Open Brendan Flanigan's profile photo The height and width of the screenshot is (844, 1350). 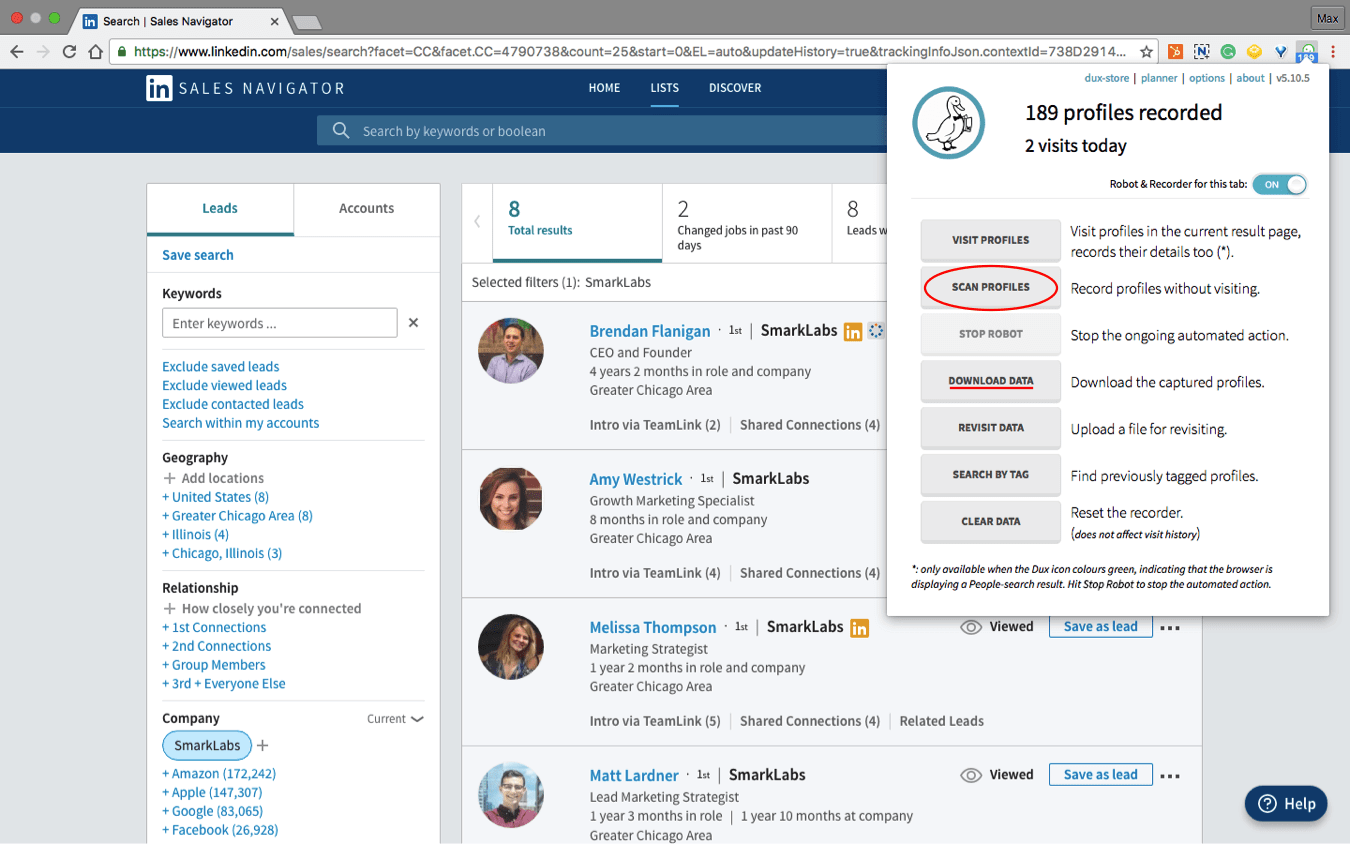[x=511, y=351]
